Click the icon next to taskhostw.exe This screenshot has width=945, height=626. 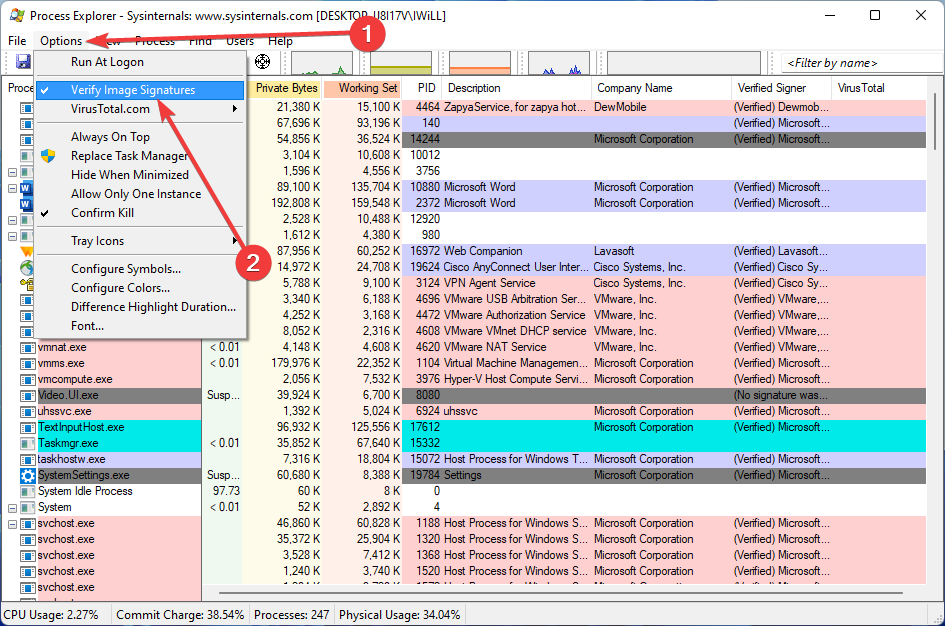pos(27,460)
